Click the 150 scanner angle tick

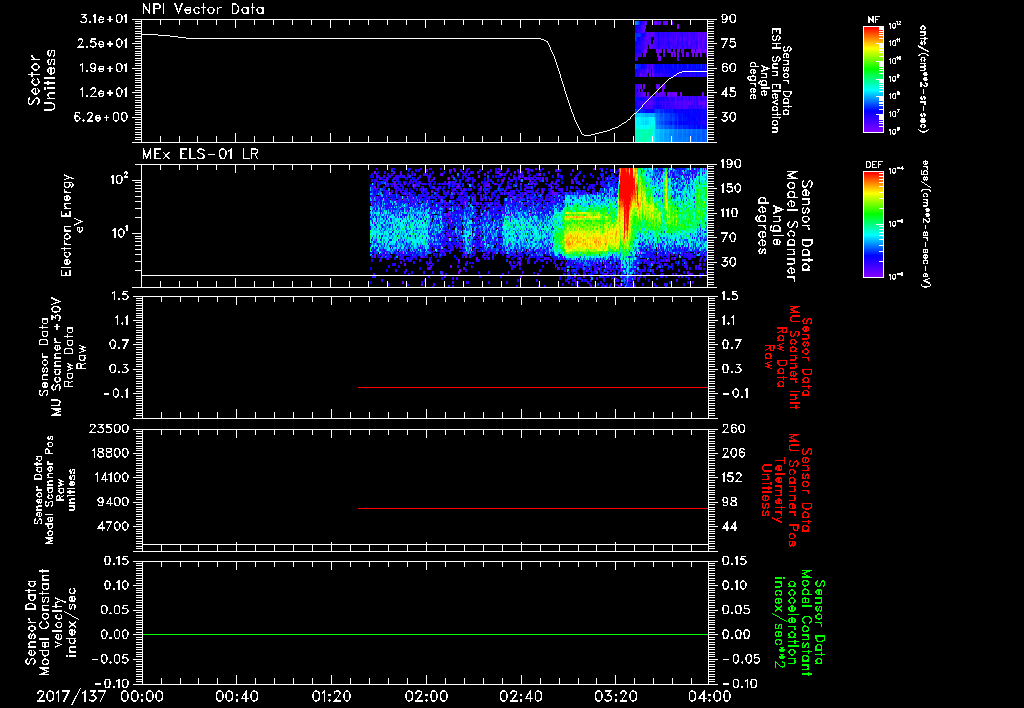[x=731, y=188]
